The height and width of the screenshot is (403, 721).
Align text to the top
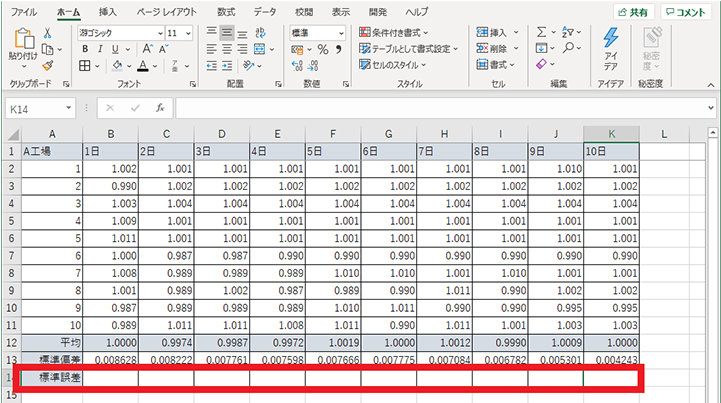212,32
